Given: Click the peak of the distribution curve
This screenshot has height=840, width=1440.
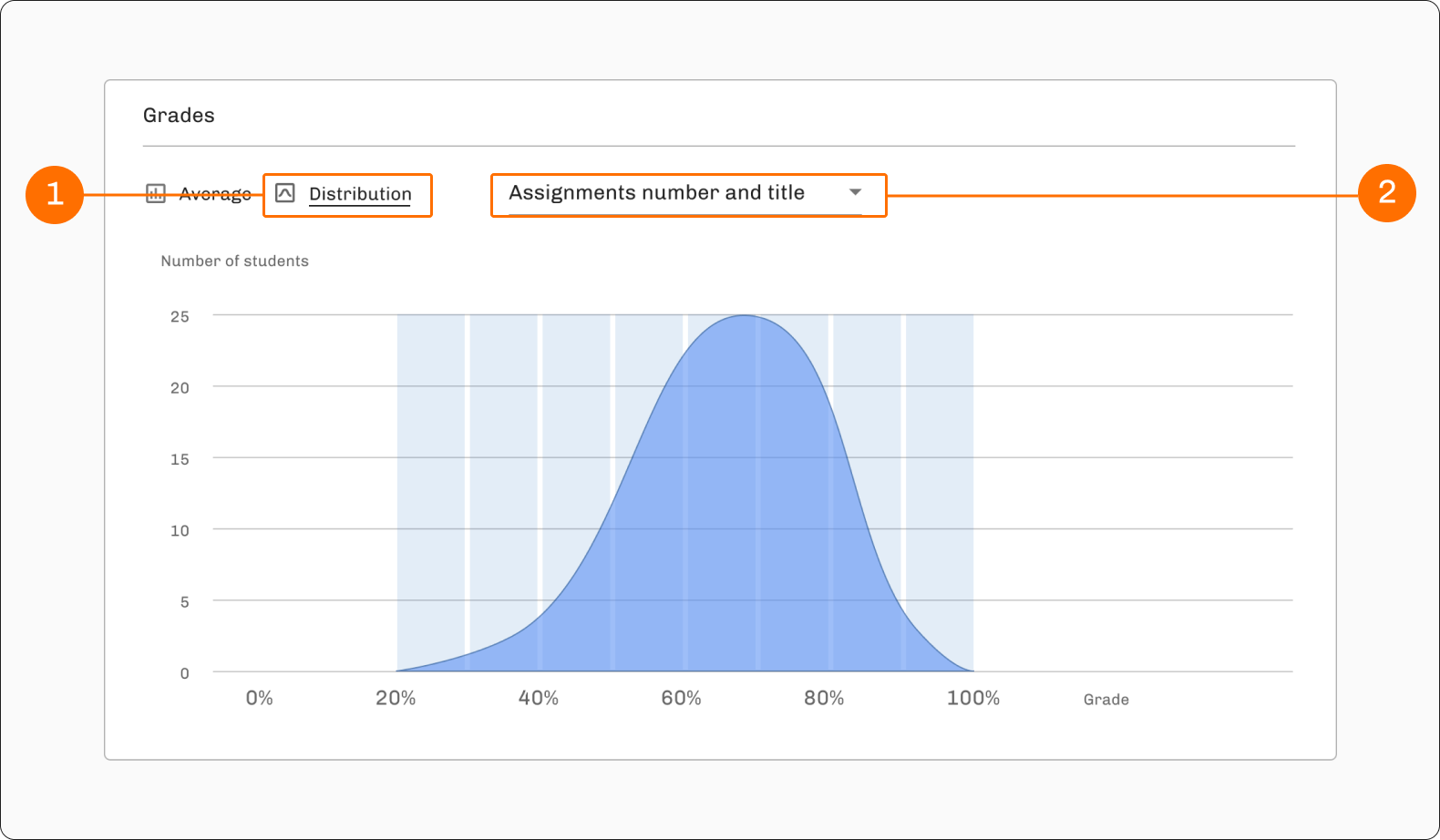Looking at the screenshot, I should point(745,316).
